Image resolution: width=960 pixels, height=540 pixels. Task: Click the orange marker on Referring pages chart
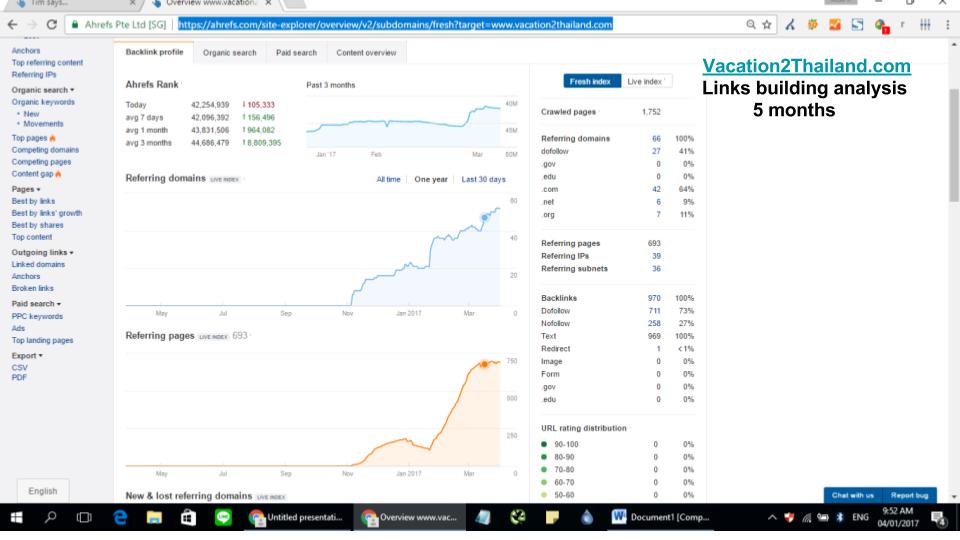tap(484, 364)
